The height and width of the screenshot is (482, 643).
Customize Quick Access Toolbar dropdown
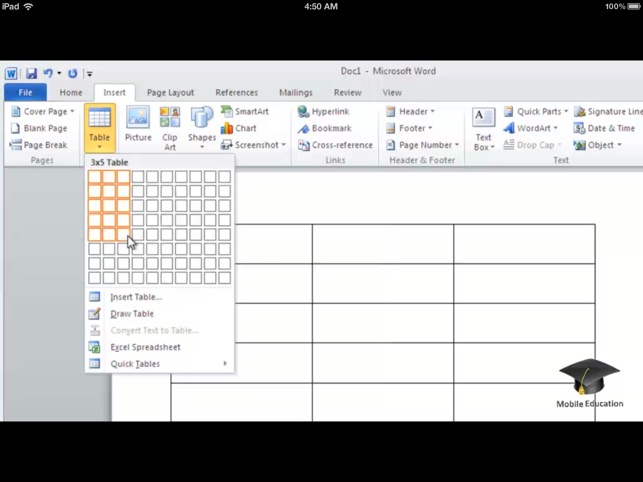point(89,74)
